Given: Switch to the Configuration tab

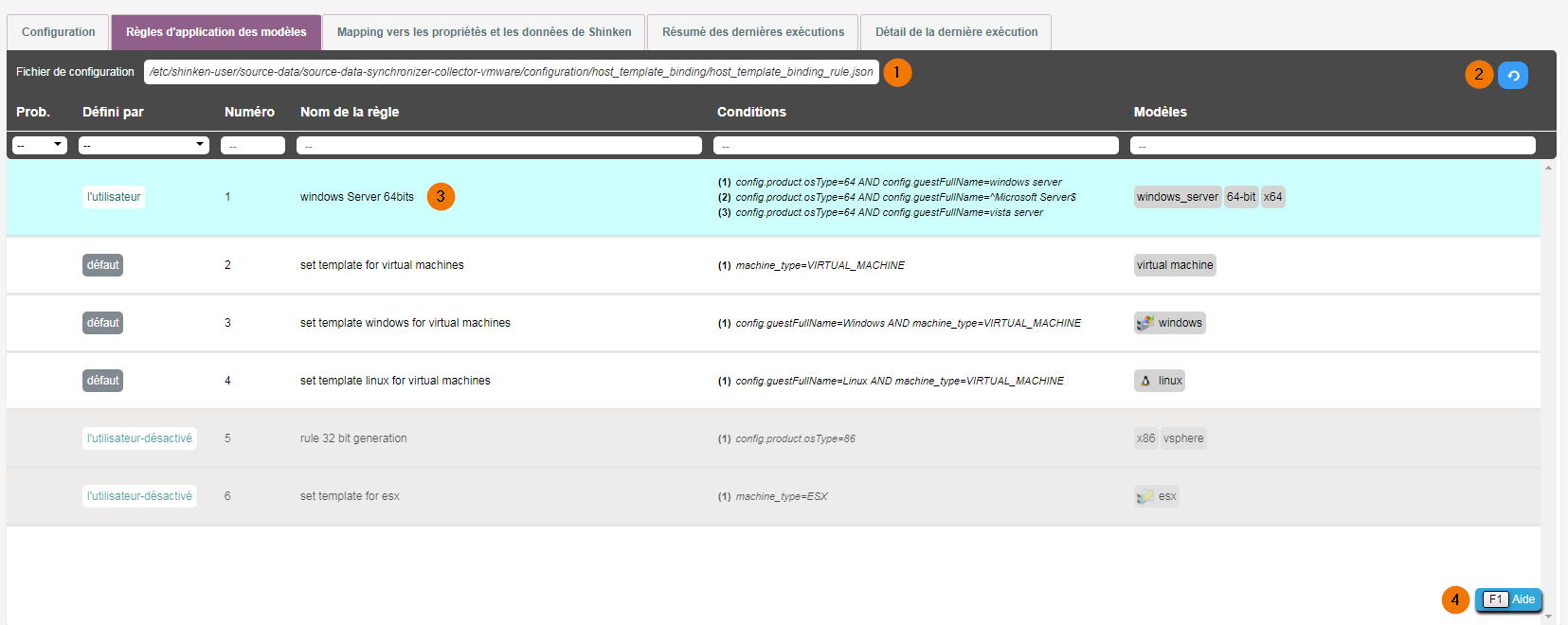Looking at the screenshot, I should [59, 32].
